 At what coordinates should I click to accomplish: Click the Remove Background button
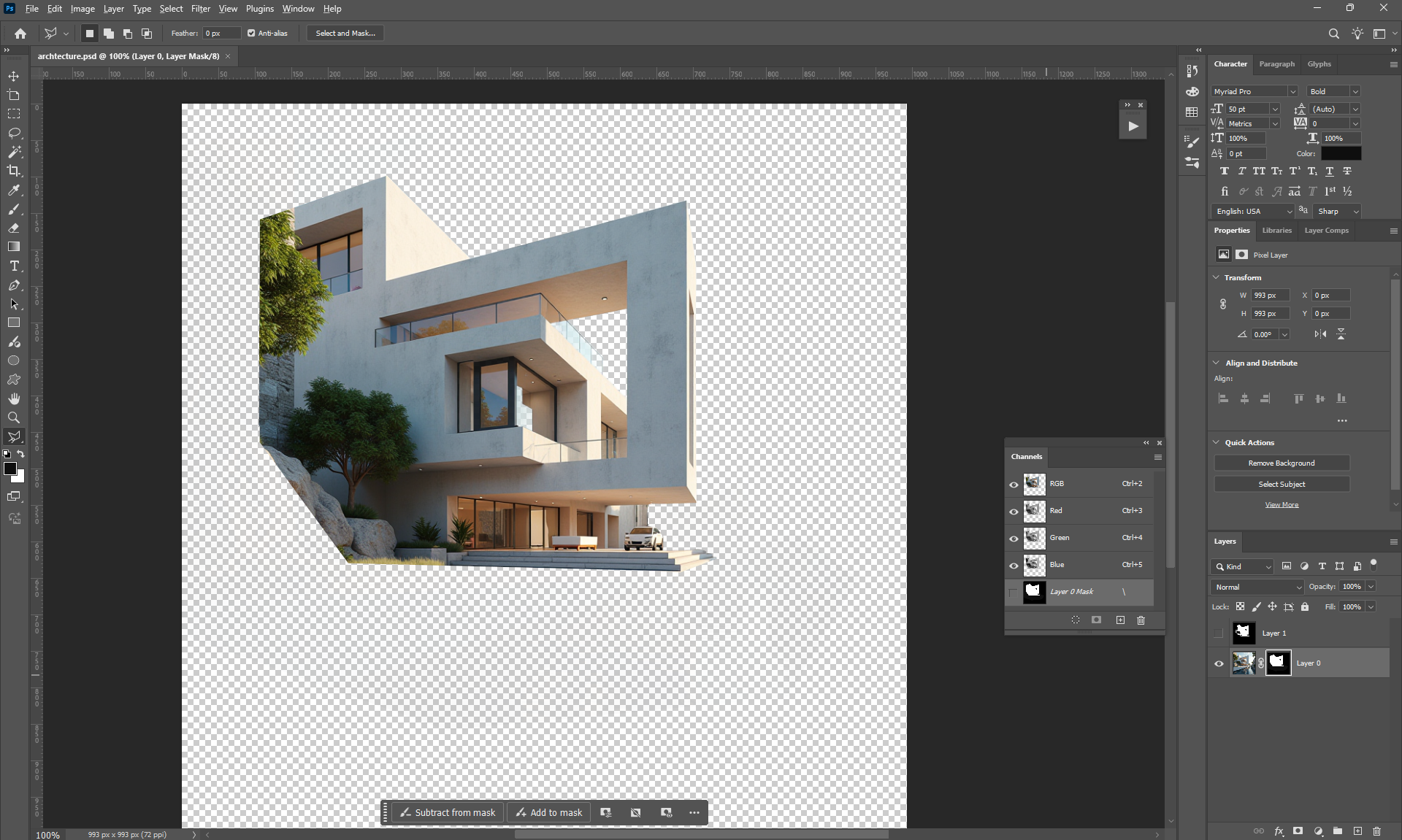[x=1281, y=463]
